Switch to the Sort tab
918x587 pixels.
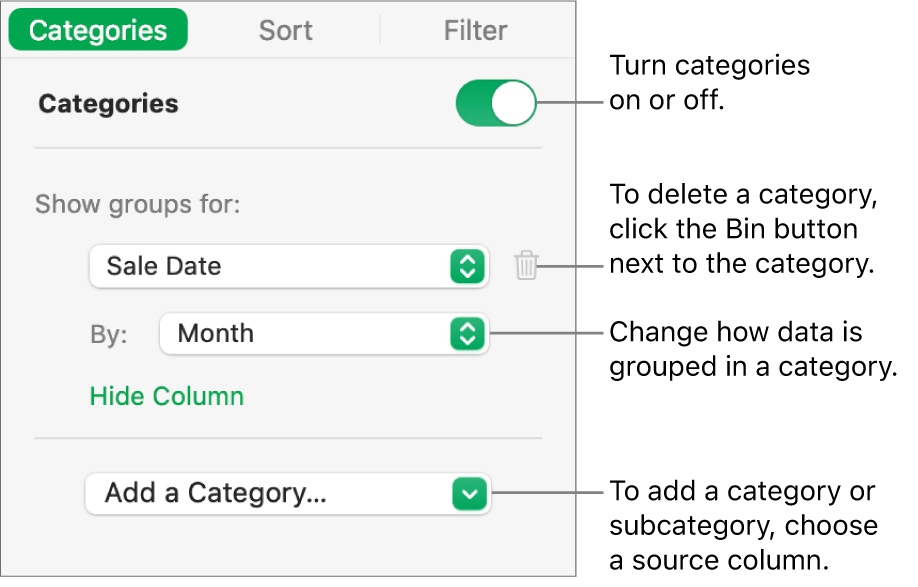coord(285,30)
